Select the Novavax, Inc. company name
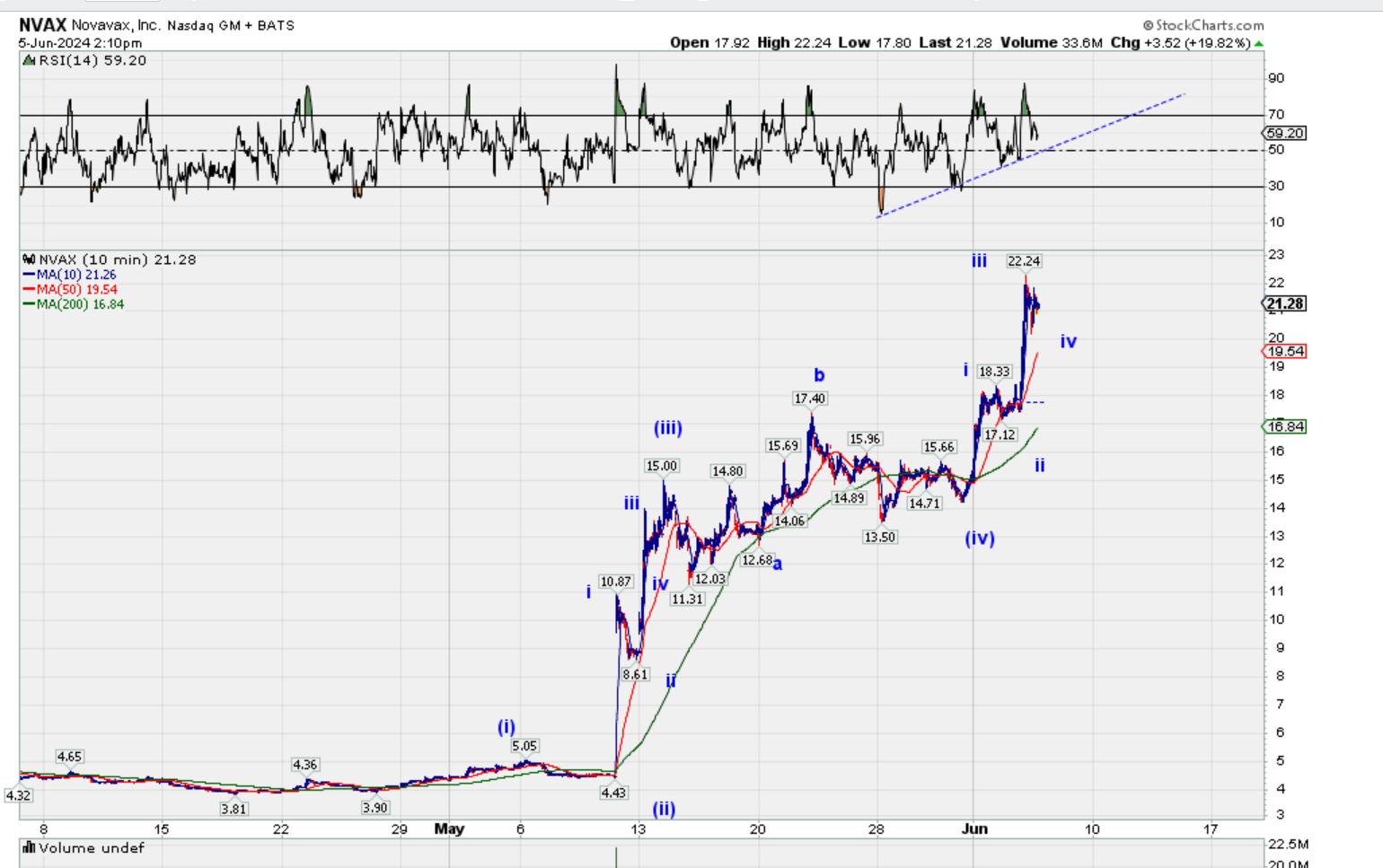The image size is (1383, 868). (x=117, y=25)
